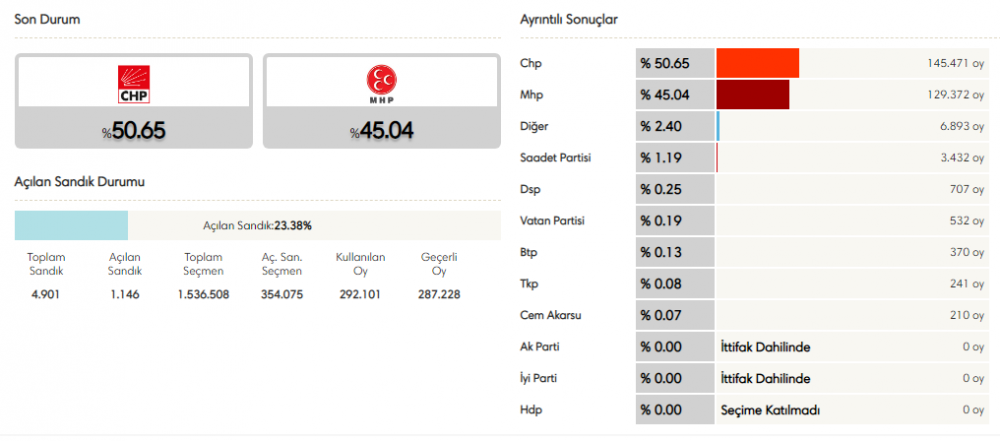This screenshot has height=441, width=1000.
Task: Click the Son Durum heading
Action: click(x=48, y=20)
